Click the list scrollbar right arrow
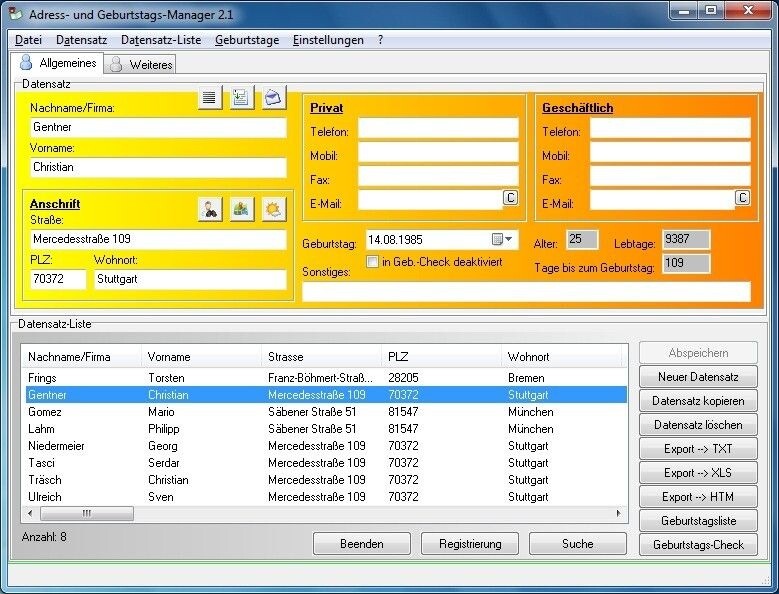Image resolution: width=779 pixels, height=594 pixels. tap(619, 513)
